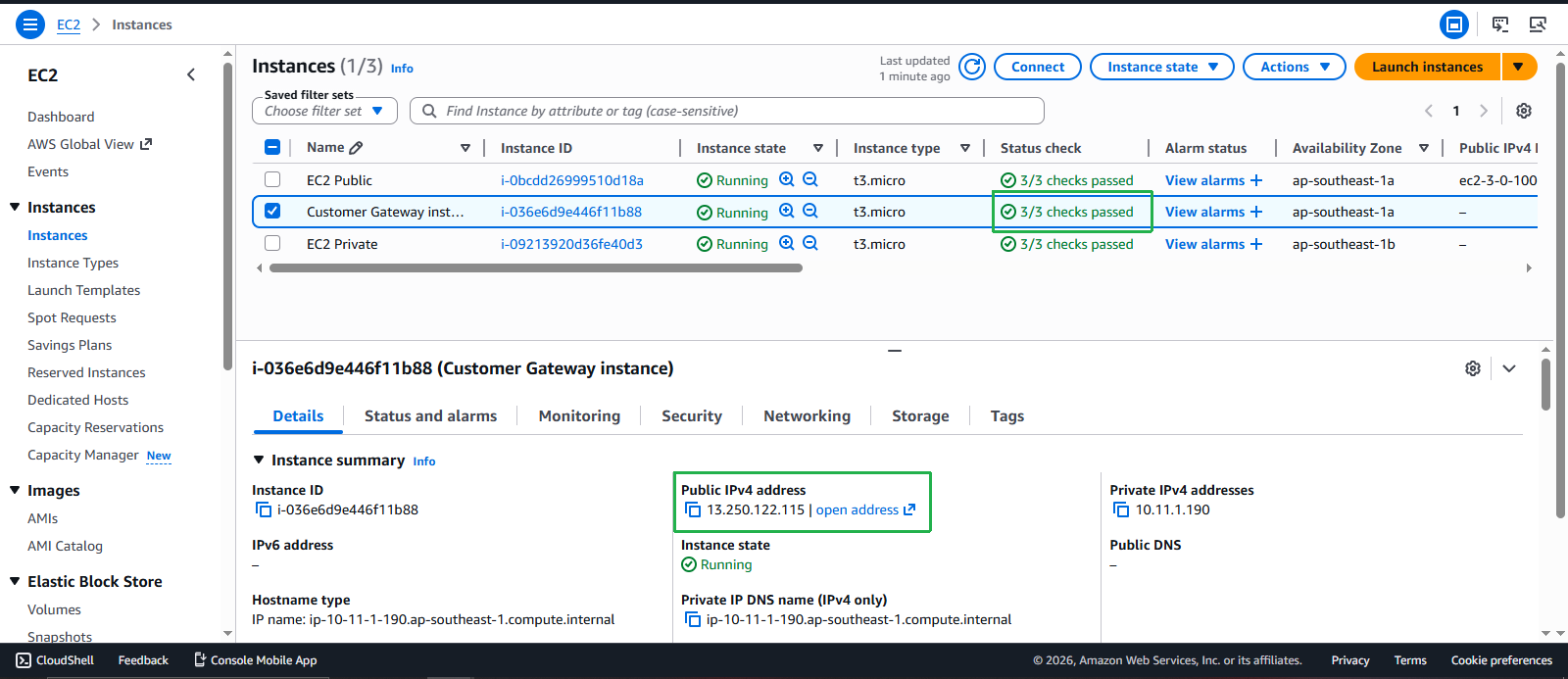Open Saved filter sets dropdown

click(x=324, y=111)
